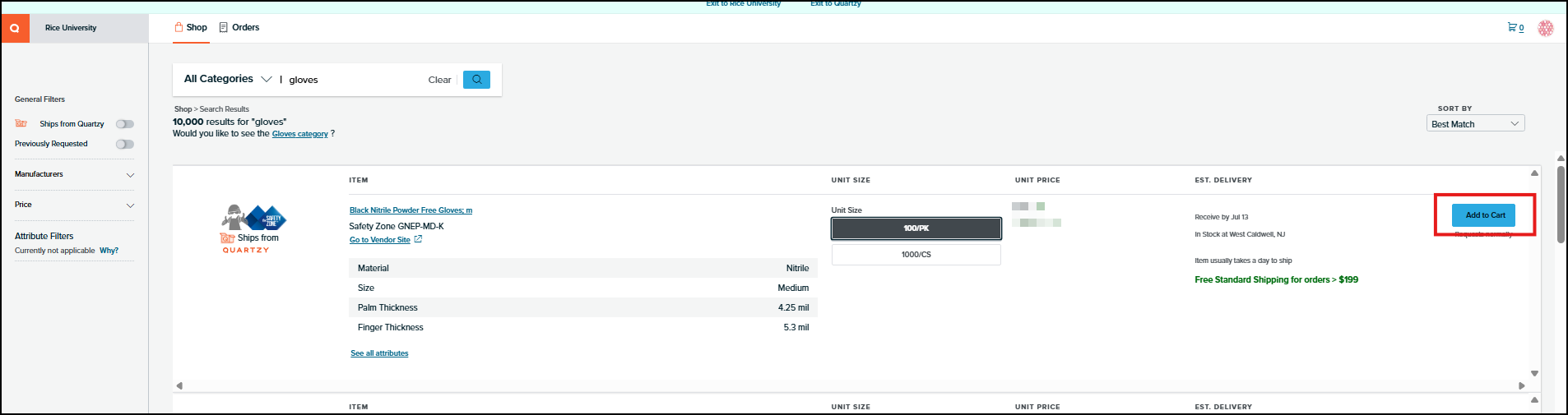Click the left horizontal scroll arrow
1568x415 pixels.
pos(179,385)
